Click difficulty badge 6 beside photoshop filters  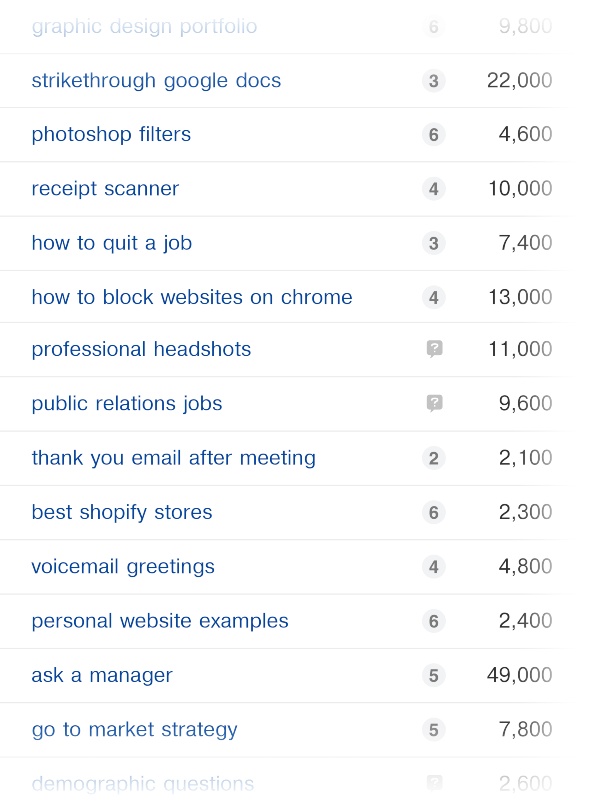click(x=433, y=135)
